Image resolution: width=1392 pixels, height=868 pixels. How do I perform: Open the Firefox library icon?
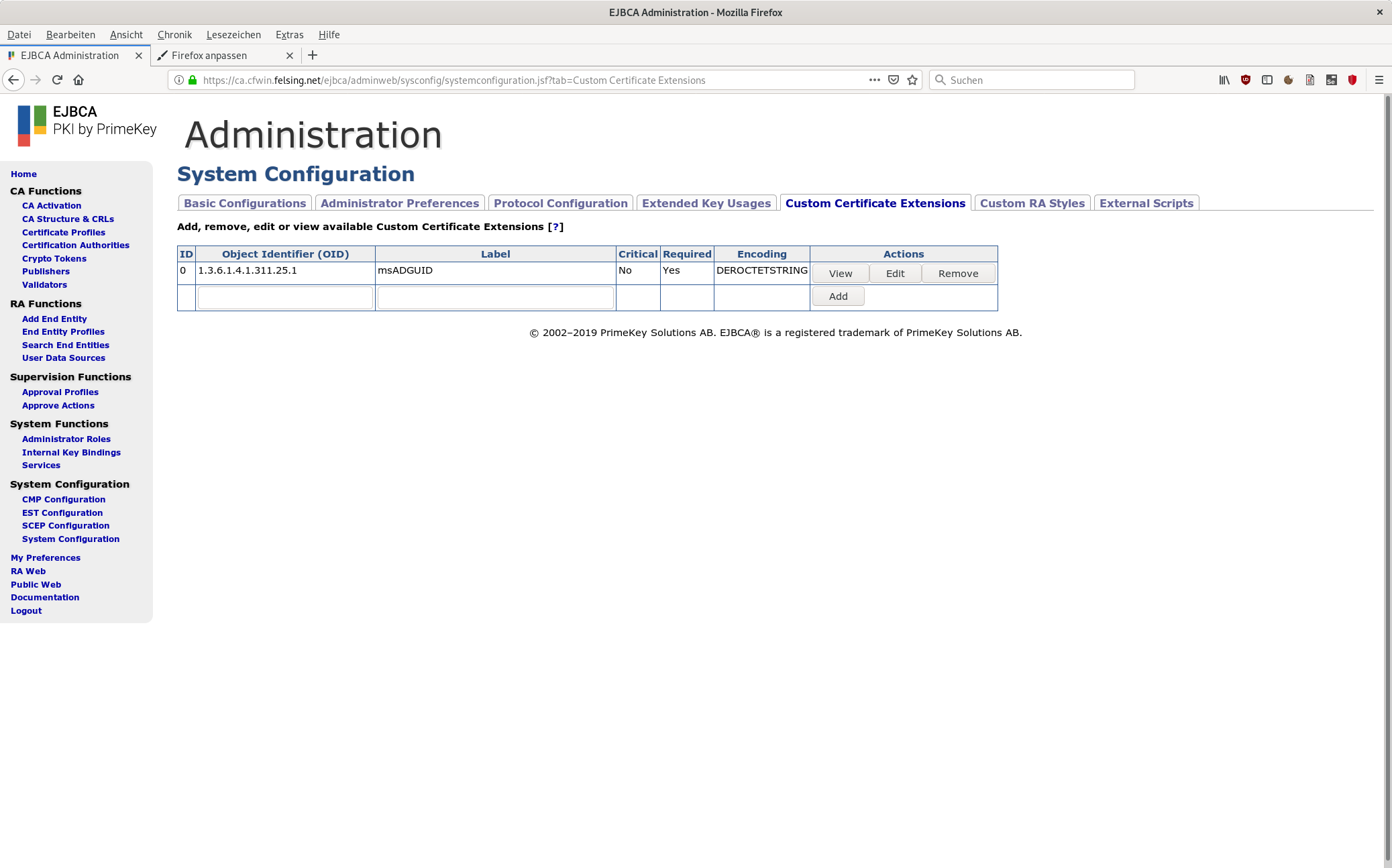click(x=1224, y=80)
